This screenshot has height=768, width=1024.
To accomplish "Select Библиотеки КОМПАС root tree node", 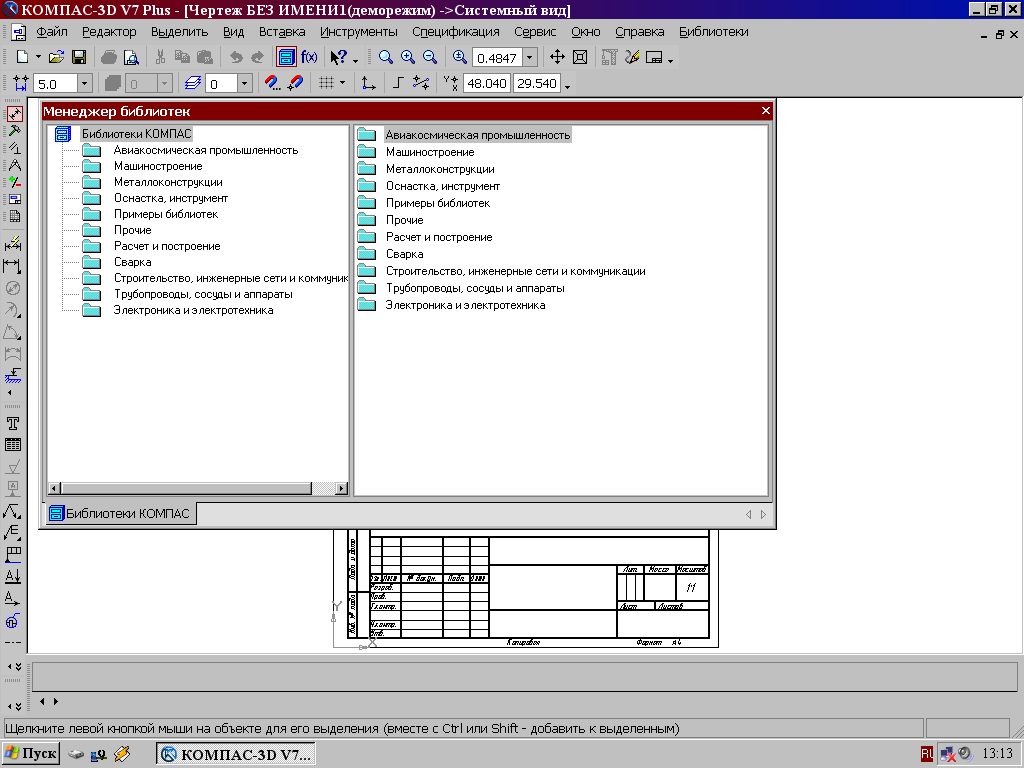I will (136, 134).
